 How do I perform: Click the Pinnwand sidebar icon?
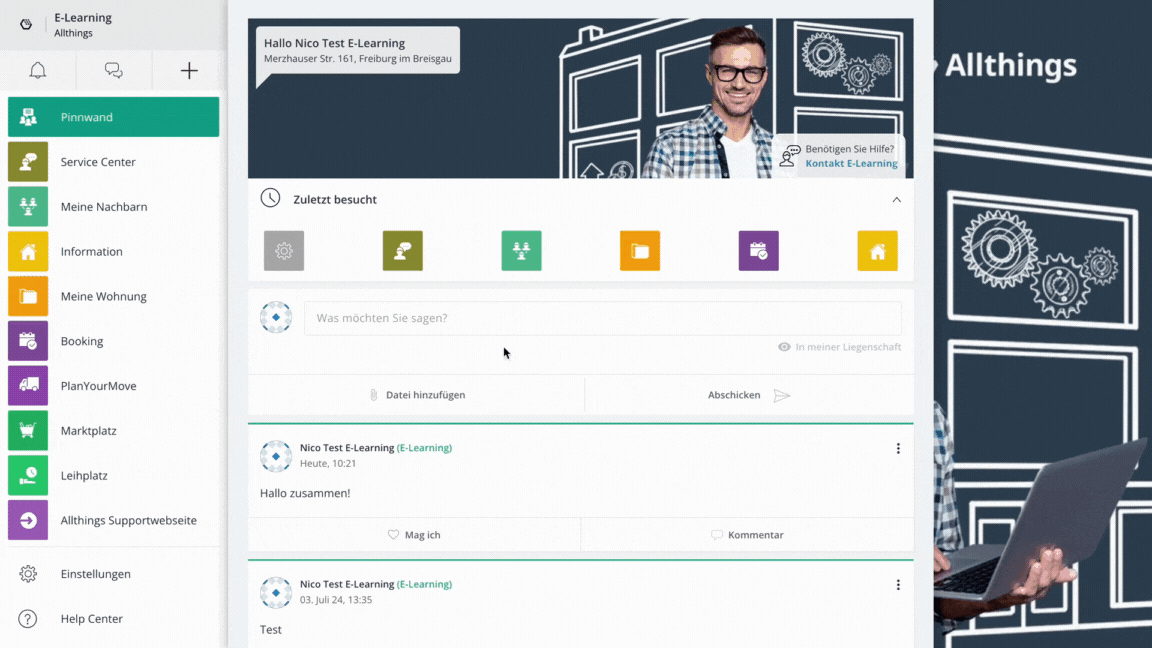[x=28, y=117]
